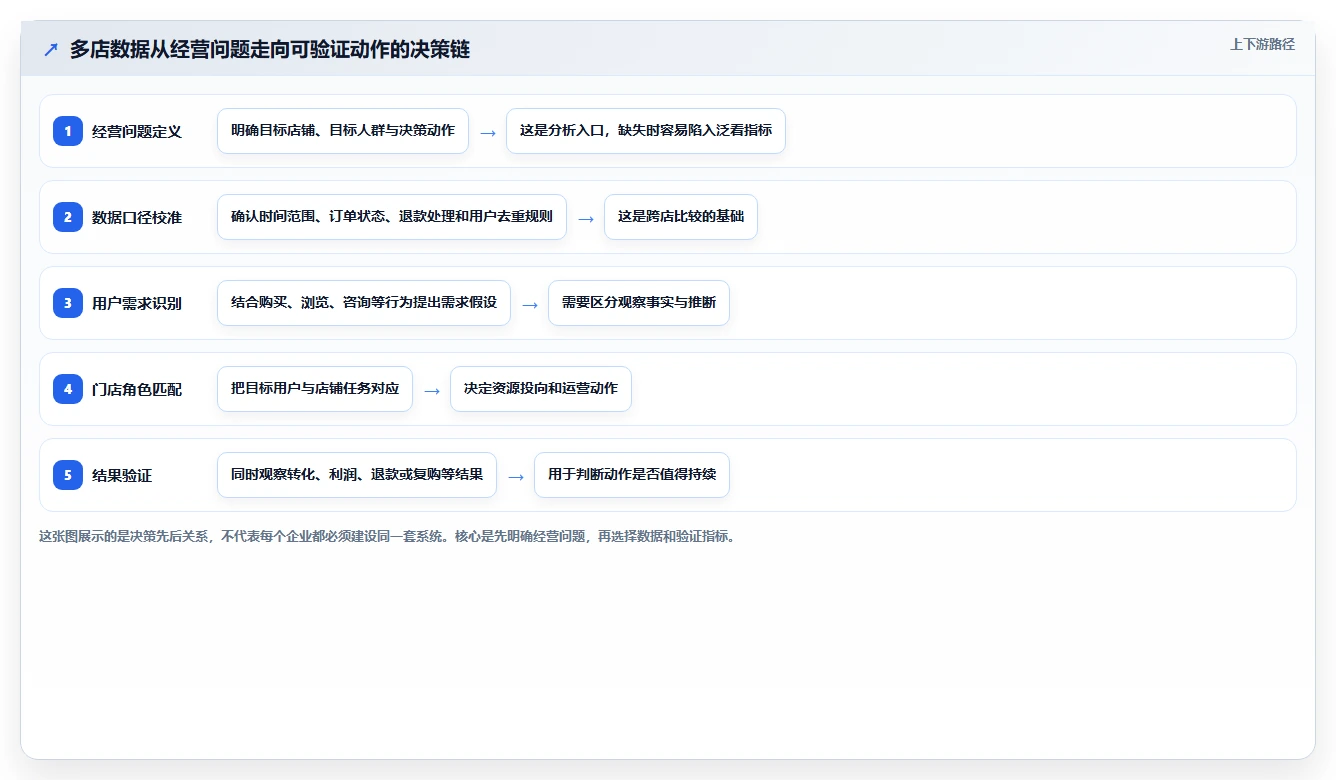Click the box 需要区分观察事实与推断
This screenshot has width=1336, height=780.
639,303
